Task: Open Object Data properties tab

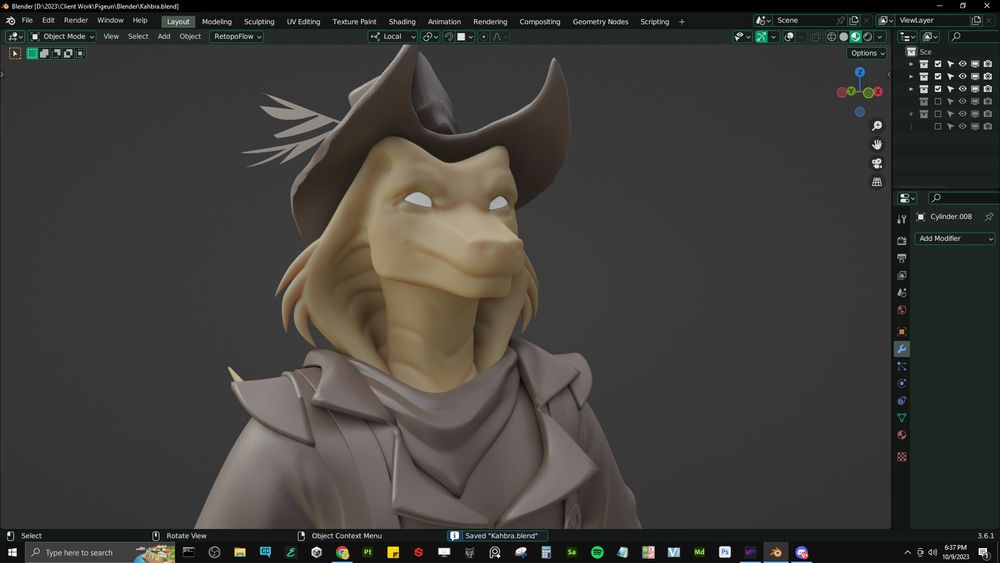Action: point(902,418)
